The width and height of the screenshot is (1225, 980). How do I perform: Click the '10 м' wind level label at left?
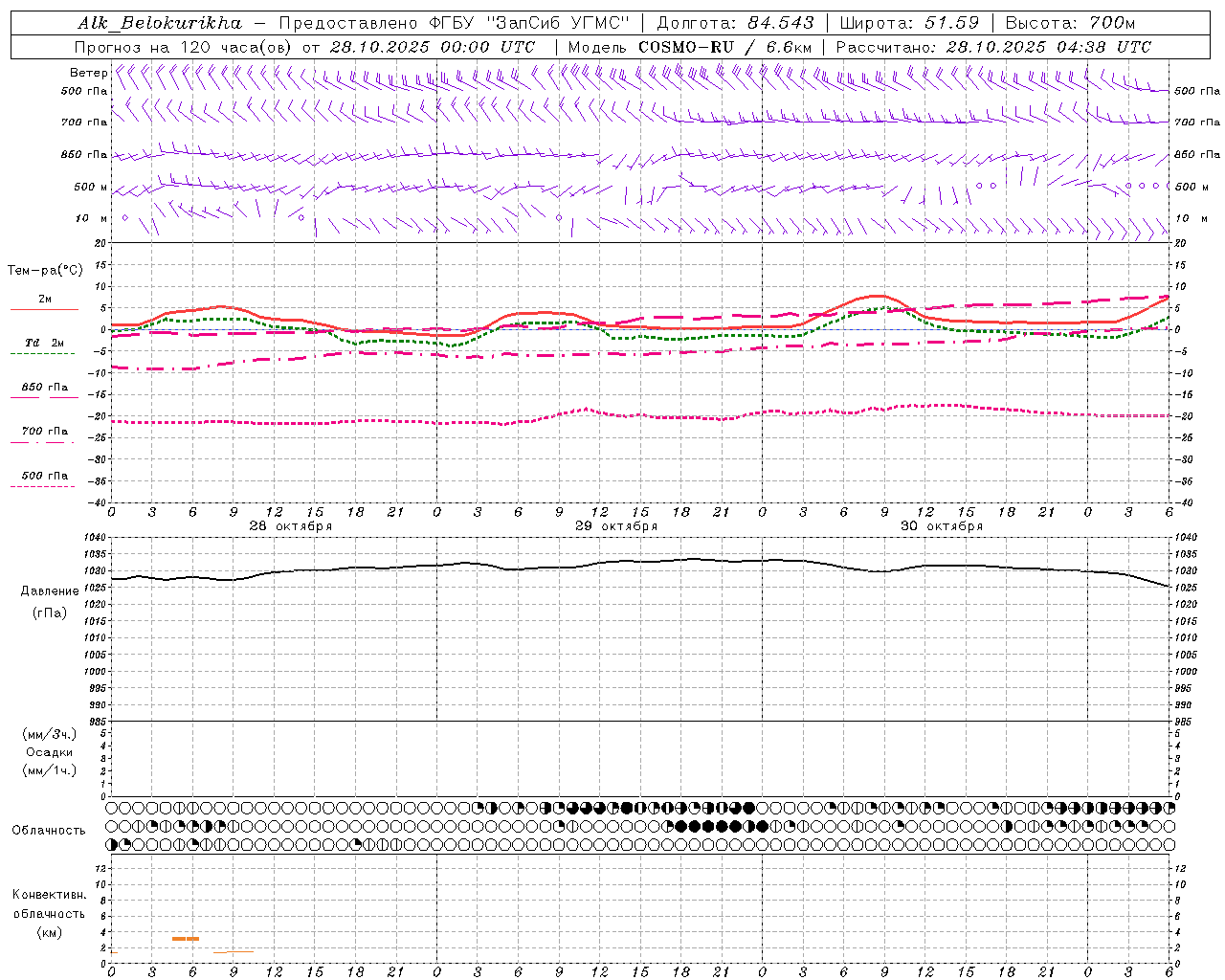click(91, 218)
